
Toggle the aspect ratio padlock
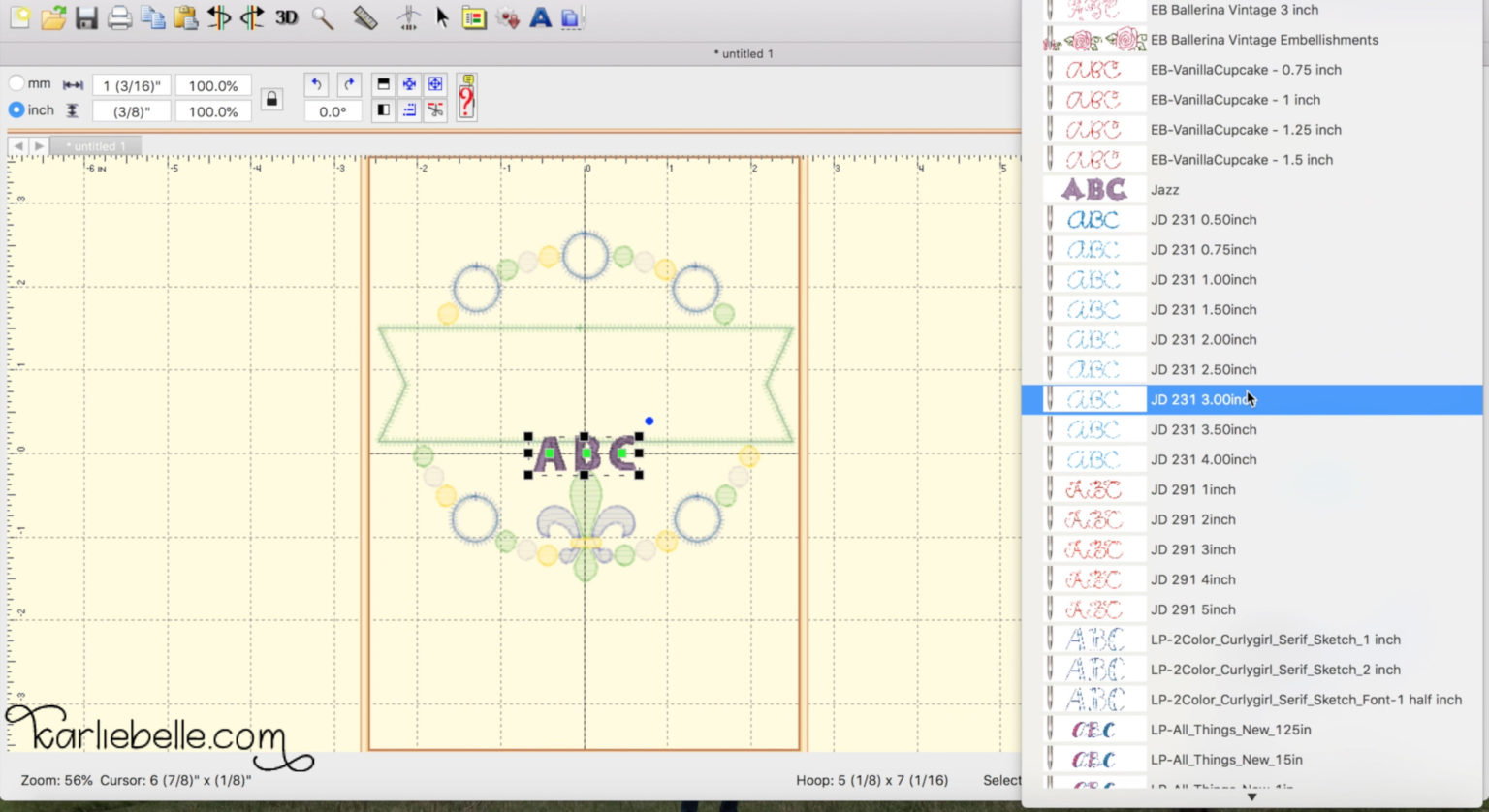pos(271,99)
